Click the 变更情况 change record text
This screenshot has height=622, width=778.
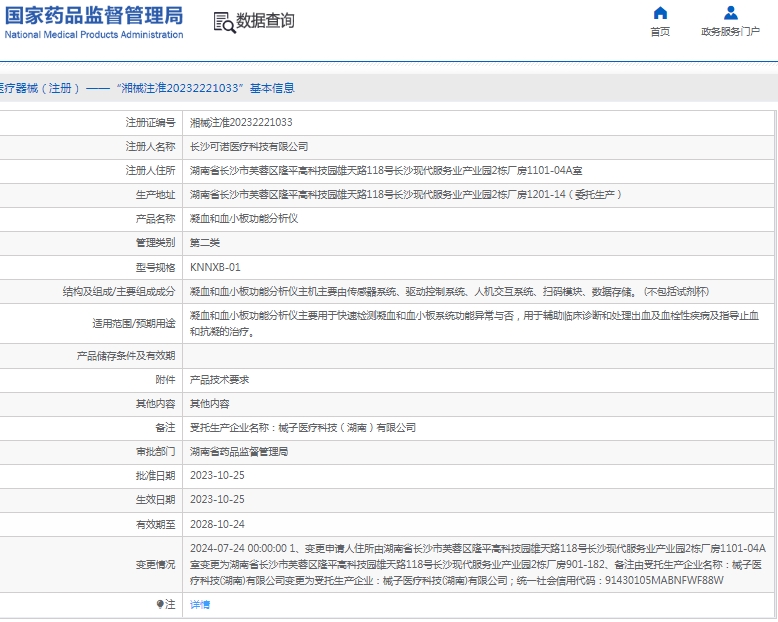point(478,564)
